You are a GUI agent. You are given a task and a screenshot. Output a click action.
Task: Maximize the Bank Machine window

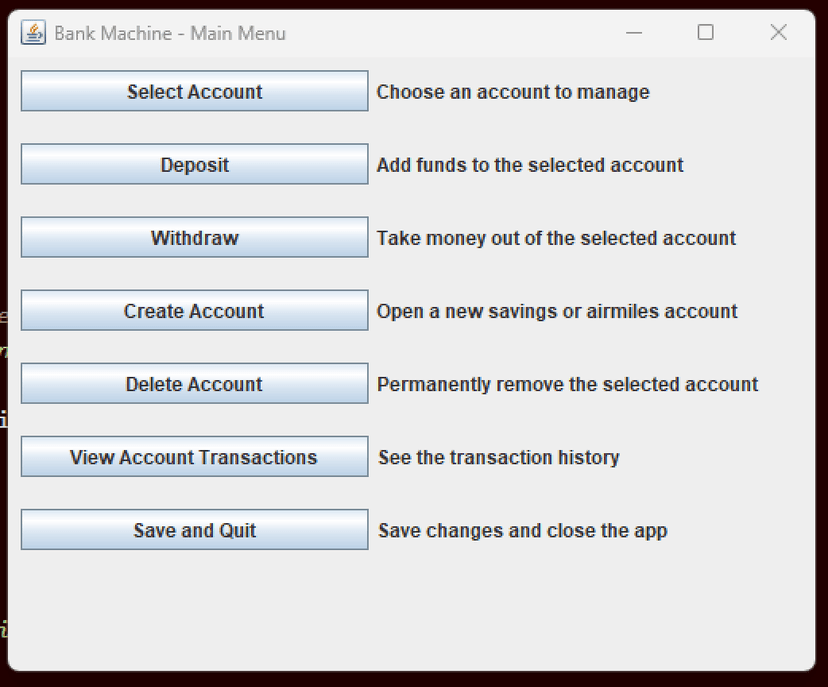click(705, 32)
